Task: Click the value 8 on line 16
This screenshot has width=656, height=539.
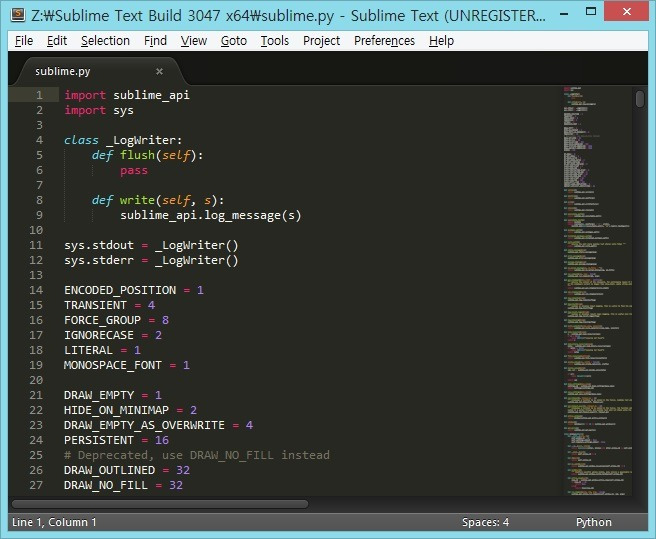Action: click(165, 320)
